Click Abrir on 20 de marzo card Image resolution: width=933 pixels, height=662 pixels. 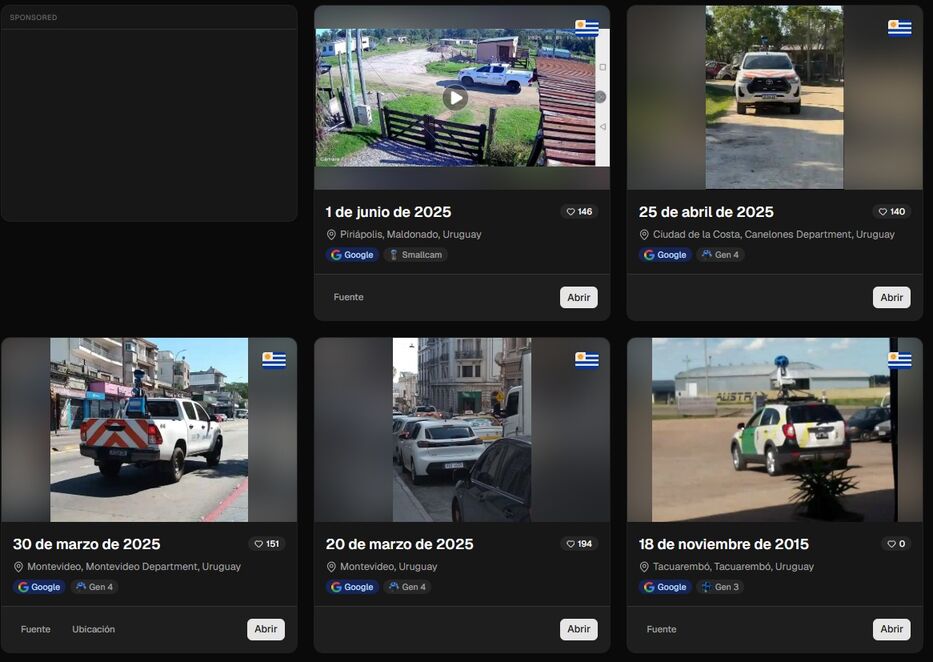[579, 629]
